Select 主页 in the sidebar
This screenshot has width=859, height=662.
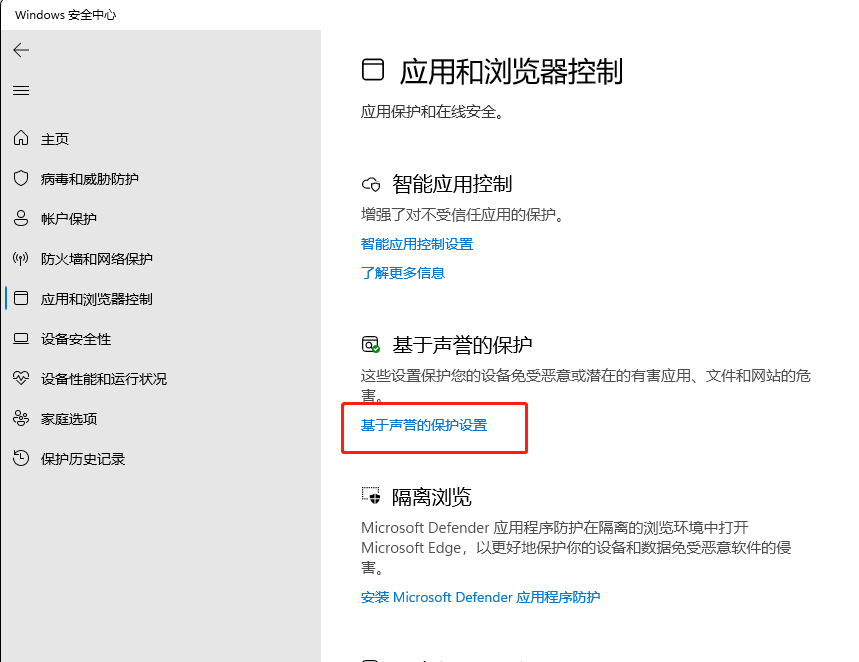click(x=55, y=139)
